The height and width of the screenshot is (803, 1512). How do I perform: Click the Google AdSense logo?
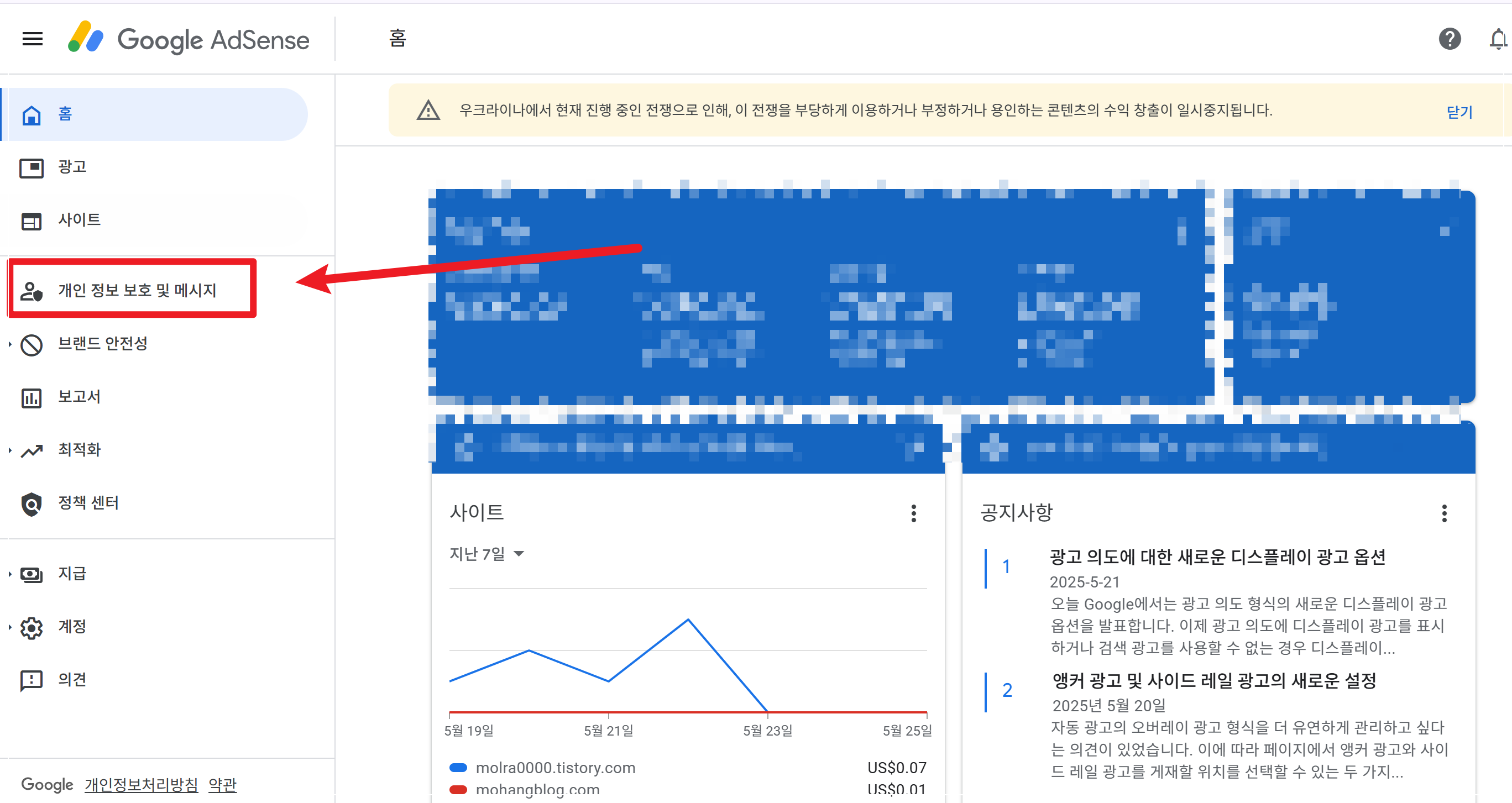point(189,39)
